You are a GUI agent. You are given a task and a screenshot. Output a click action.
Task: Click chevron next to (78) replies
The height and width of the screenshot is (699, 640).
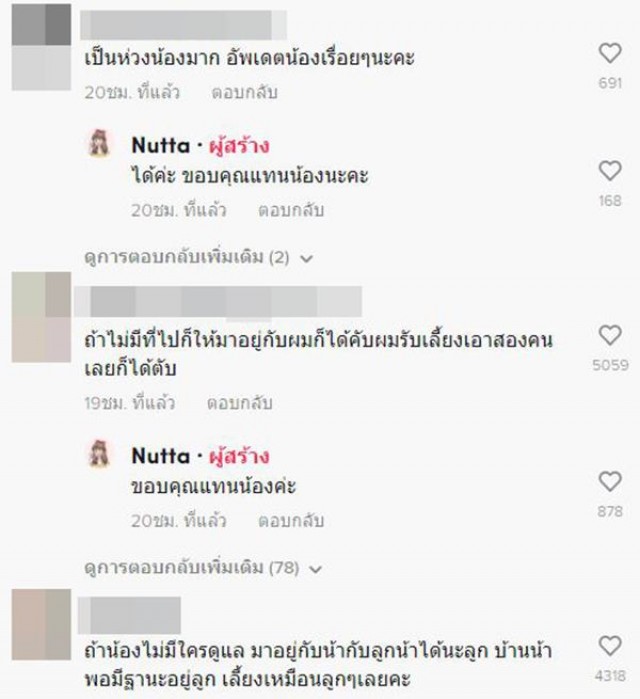pos(315,569)
